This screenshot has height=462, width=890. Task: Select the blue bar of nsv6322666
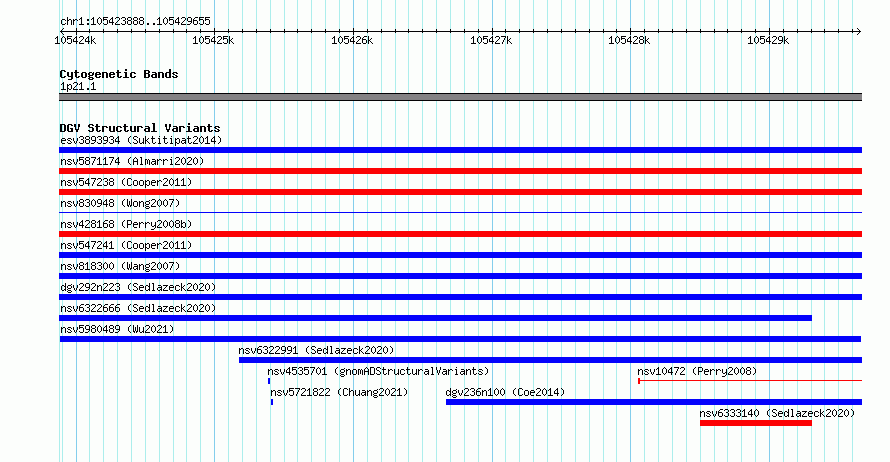click(x=435, y=318)
